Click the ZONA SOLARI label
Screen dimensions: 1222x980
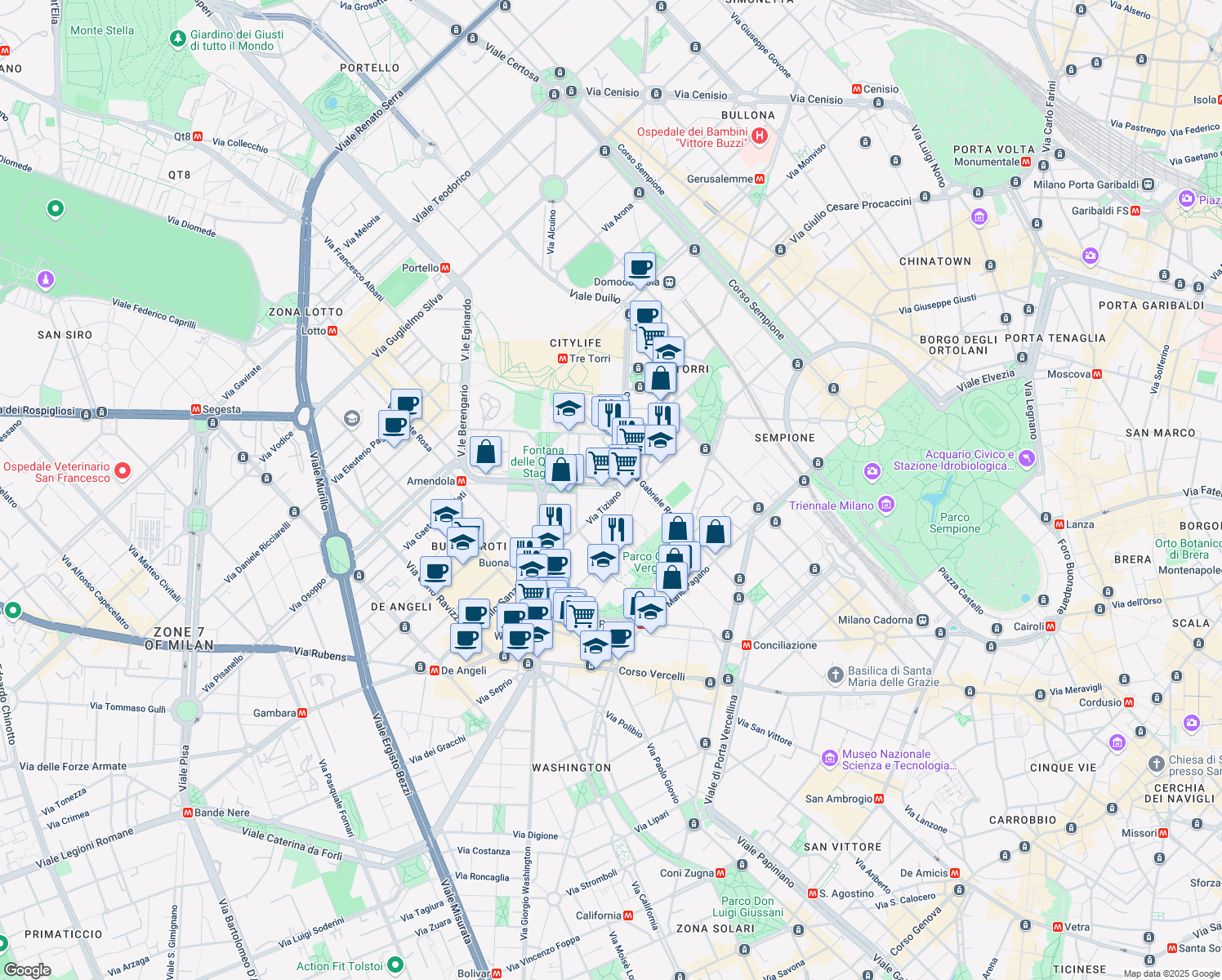(x=716, y=929)
